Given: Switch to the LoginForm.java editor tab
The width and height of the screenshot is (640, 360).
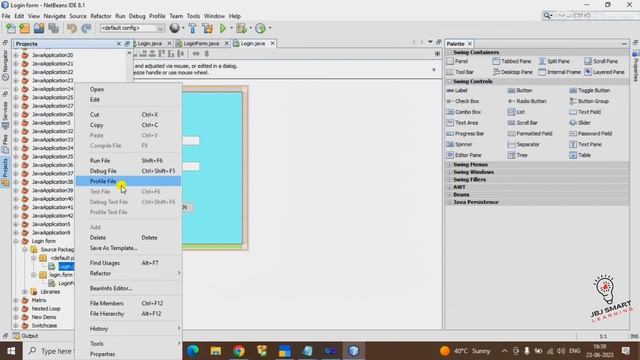Looking at the screenshot, I should 201,43.
